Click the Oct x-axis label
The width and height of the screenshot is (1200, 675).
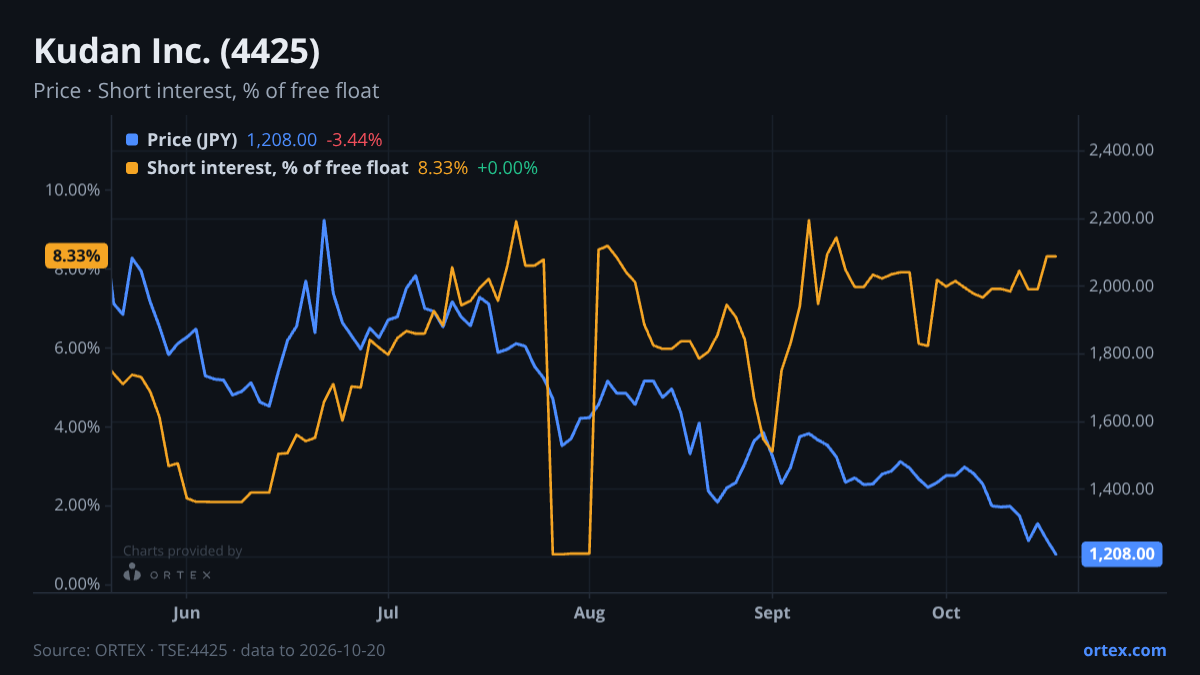946,612
